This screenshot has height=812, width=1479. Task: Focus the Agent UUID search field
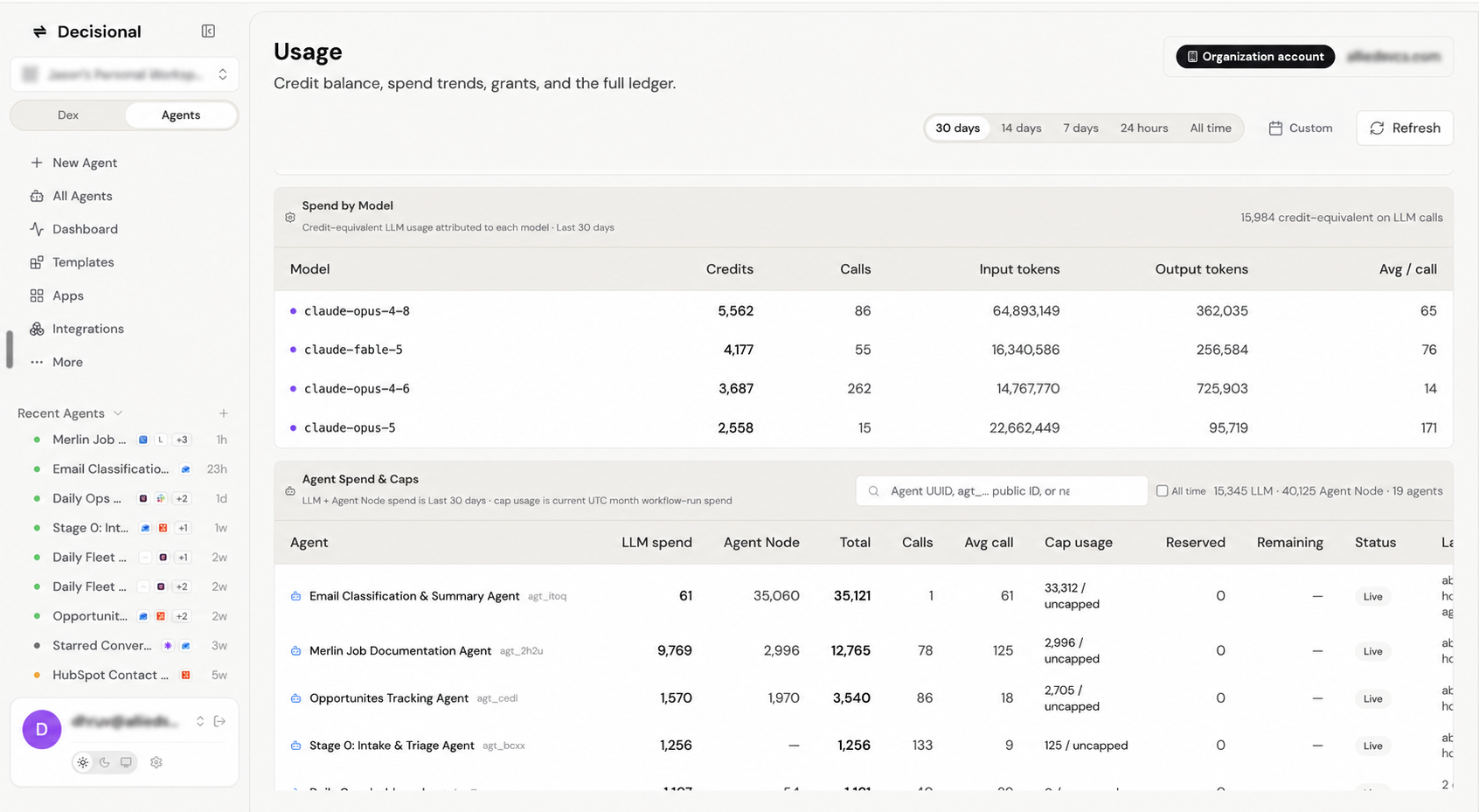pos(1002,491)
